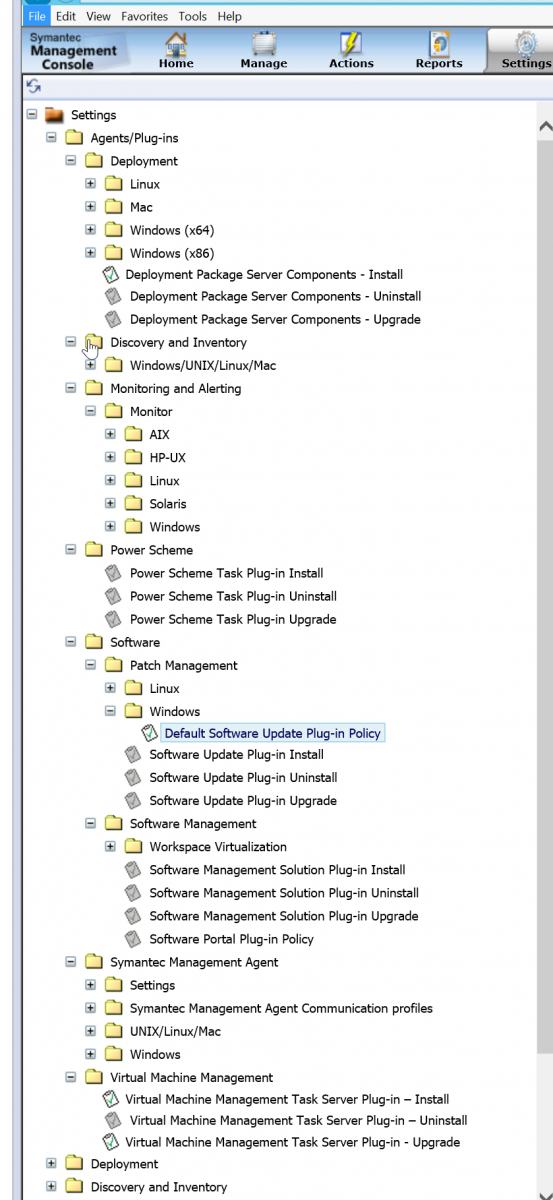Select Deployment Package Server Components - Uninstall policy icon
553x1200 pixels.
pos(113,296)
